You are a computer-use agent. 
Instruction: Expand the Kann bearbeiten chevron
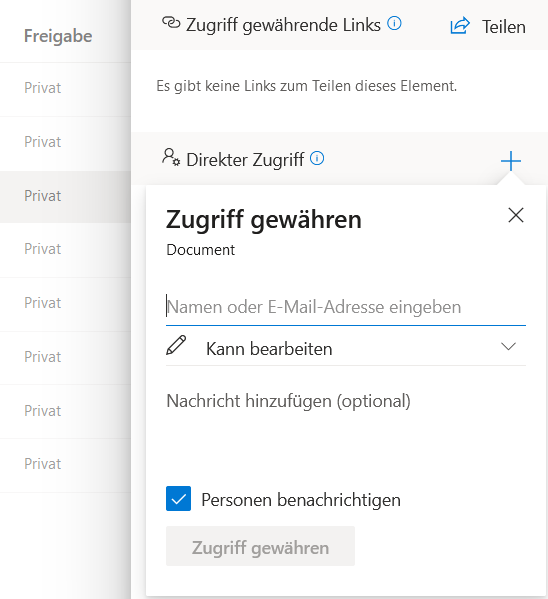coord(509,346)
